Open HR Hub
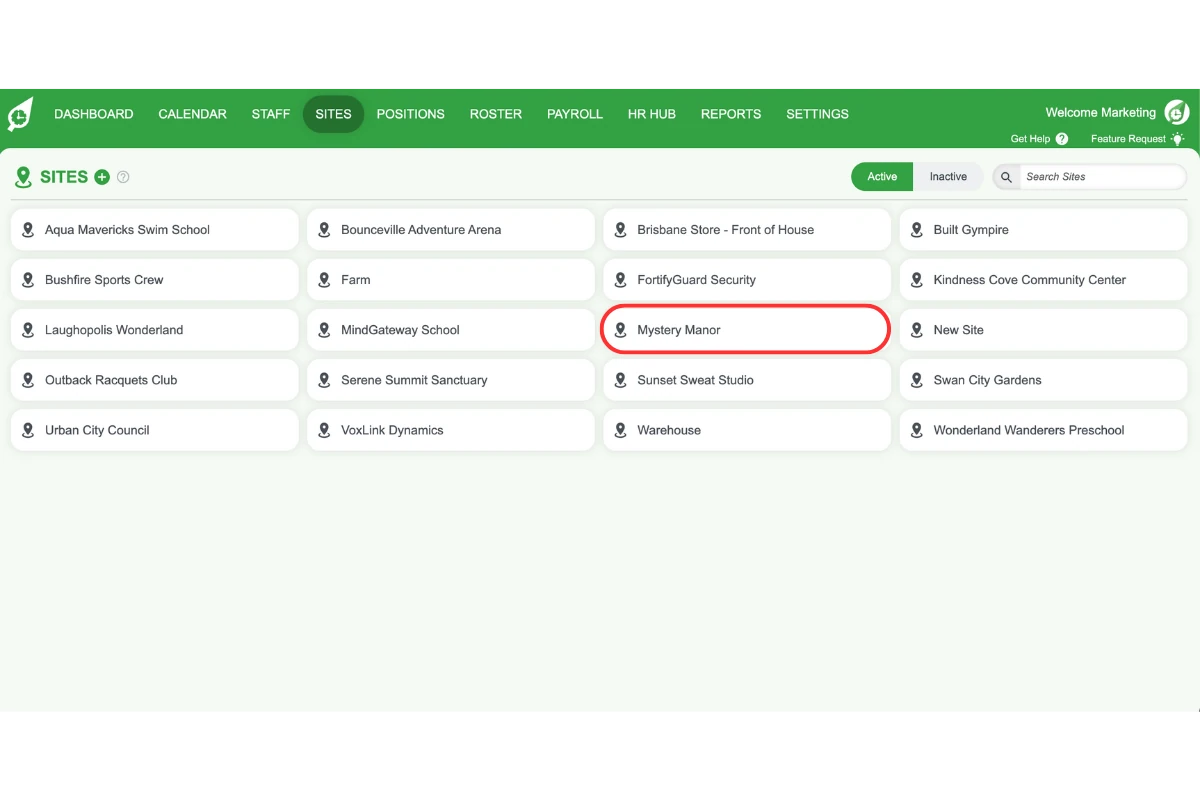1200x800 pixels. (x=652, y=114)
